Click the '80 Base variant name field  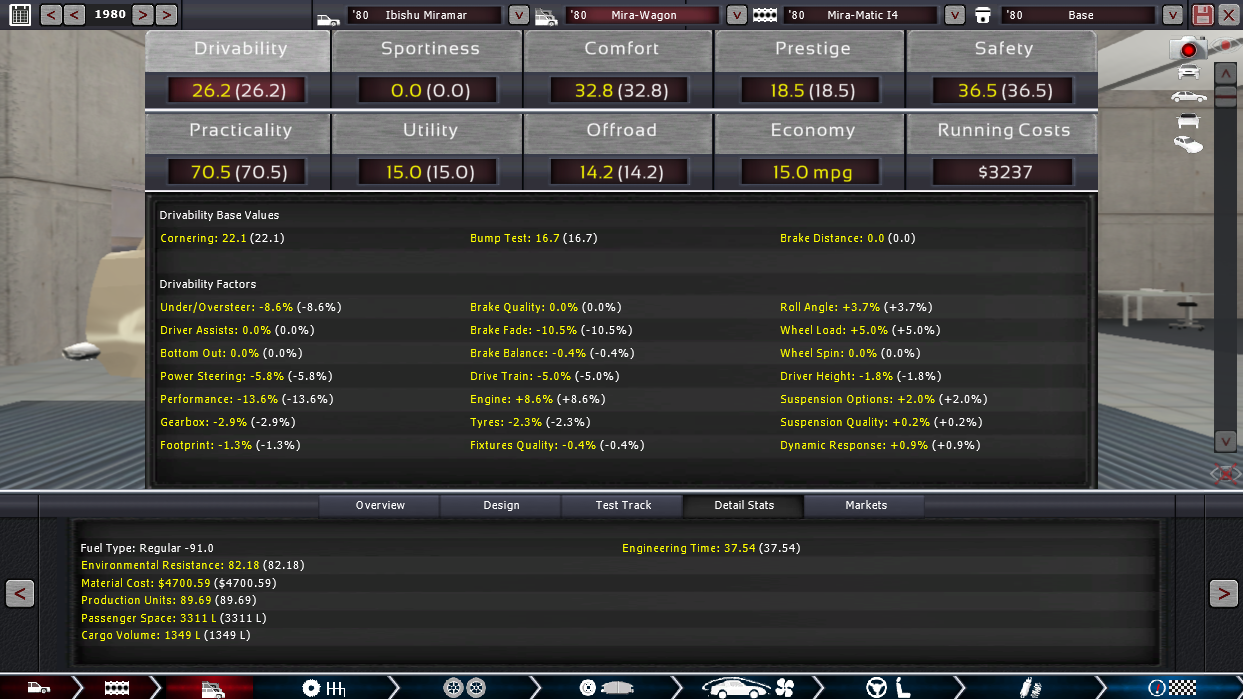point(1078,15)
